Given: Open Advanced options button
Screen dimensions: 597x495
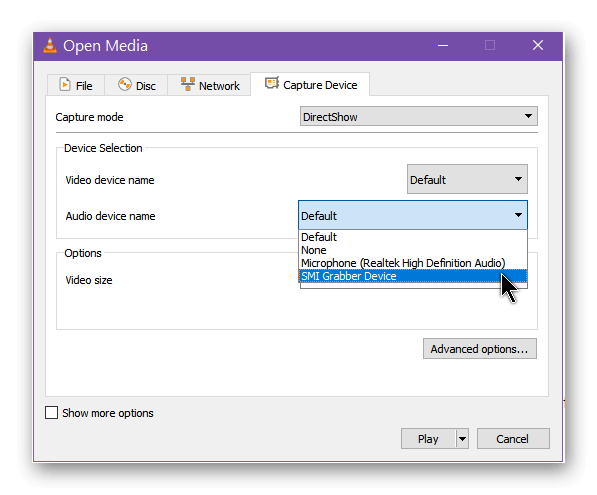Looking at the screenshot, I should (480, 349).
